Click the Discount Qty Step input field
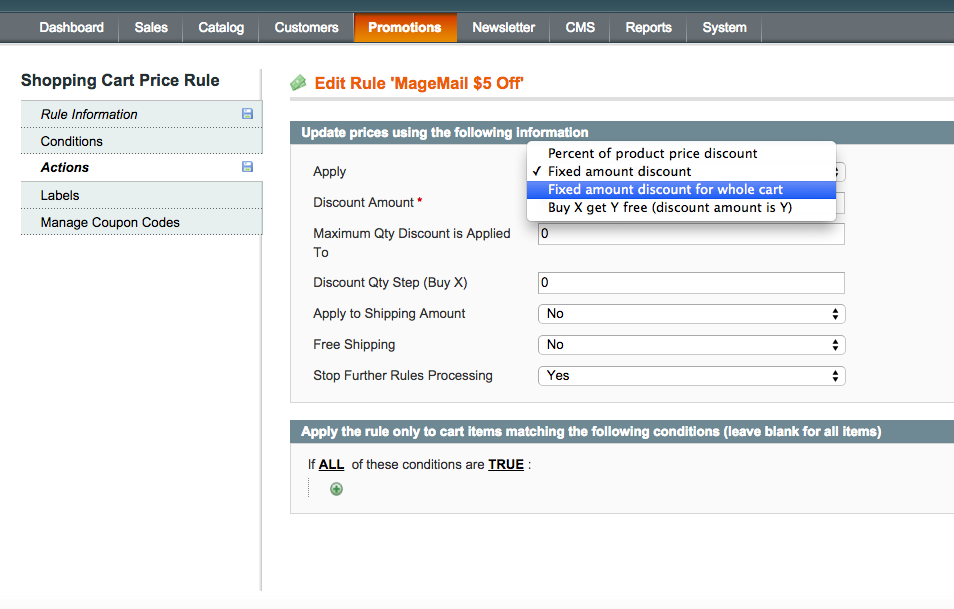 tap(691, 283)
